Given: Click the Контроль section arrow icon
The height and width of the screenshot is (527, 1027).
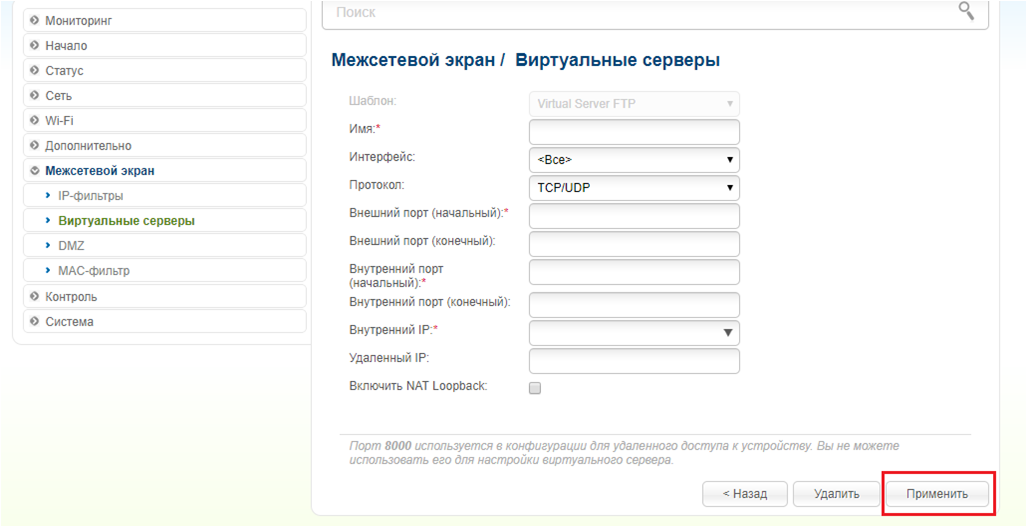Looking at the screenshot, I should 34,297.
